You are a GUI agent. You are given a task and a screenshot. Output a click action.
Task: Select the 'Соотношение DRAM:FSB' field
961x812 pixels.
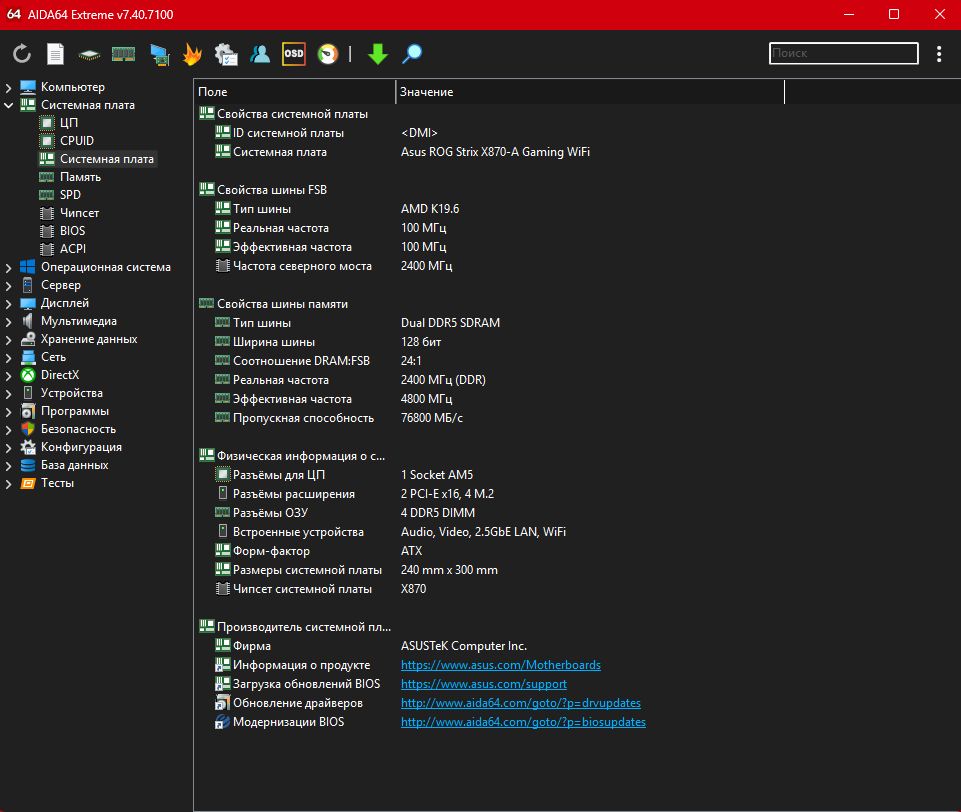pyautogui.click(x=301, y=361)
